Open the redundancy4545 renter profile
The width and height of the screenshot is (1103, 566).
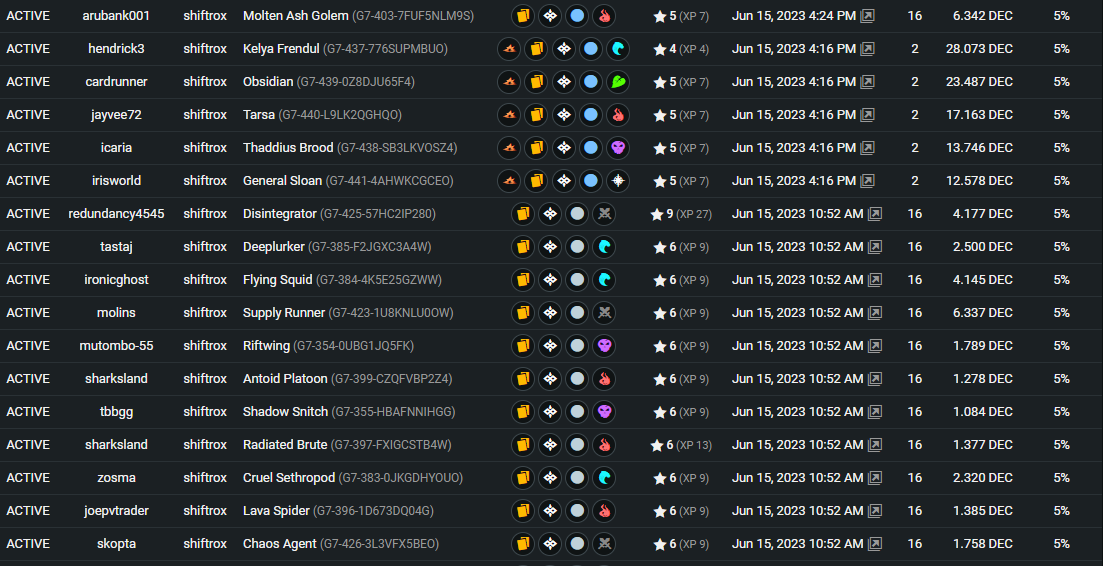pos(116,214)
